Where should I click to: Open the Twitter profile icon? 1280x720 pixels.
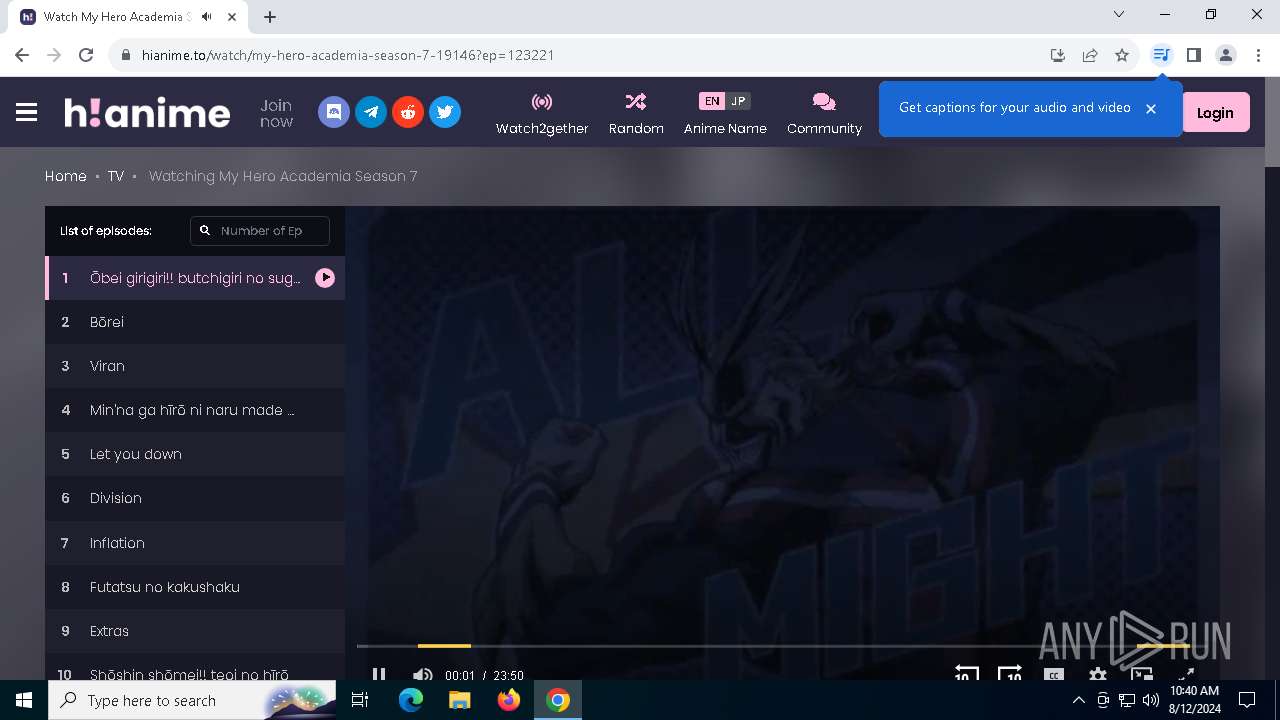click(x=445, y=112)
